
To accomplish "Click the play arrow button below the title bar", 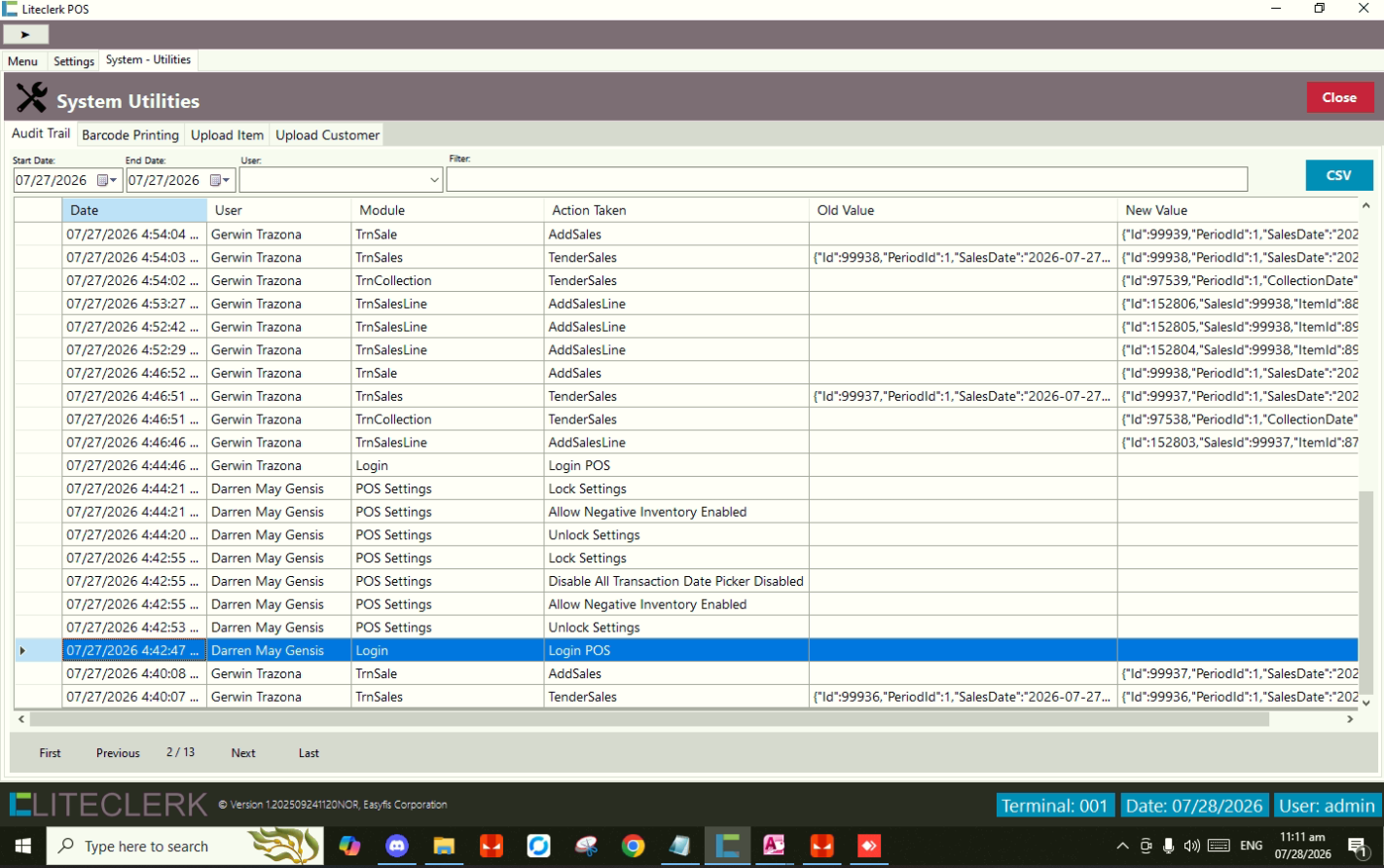I will pyautogui.click(x=25, y=34).
